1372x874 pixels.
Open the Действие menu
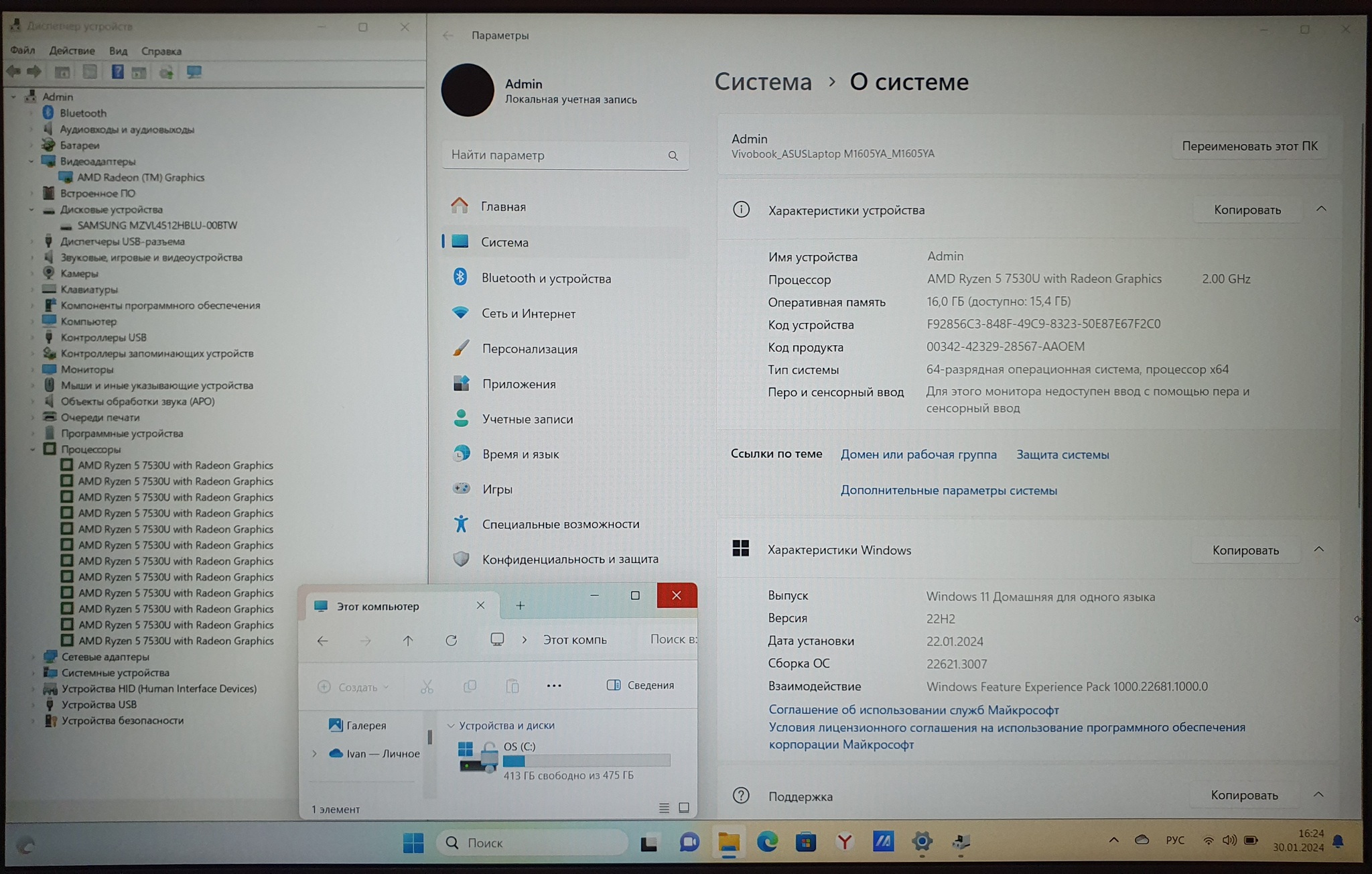click(72, 51)
